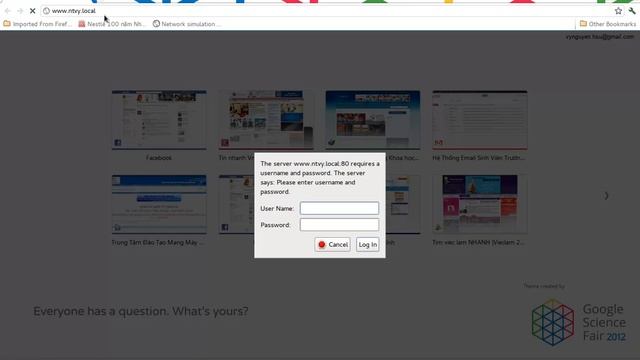Click "Everyone has a question" theme text
This screenshot has width=640, height=360.
[x=141, y=311]
